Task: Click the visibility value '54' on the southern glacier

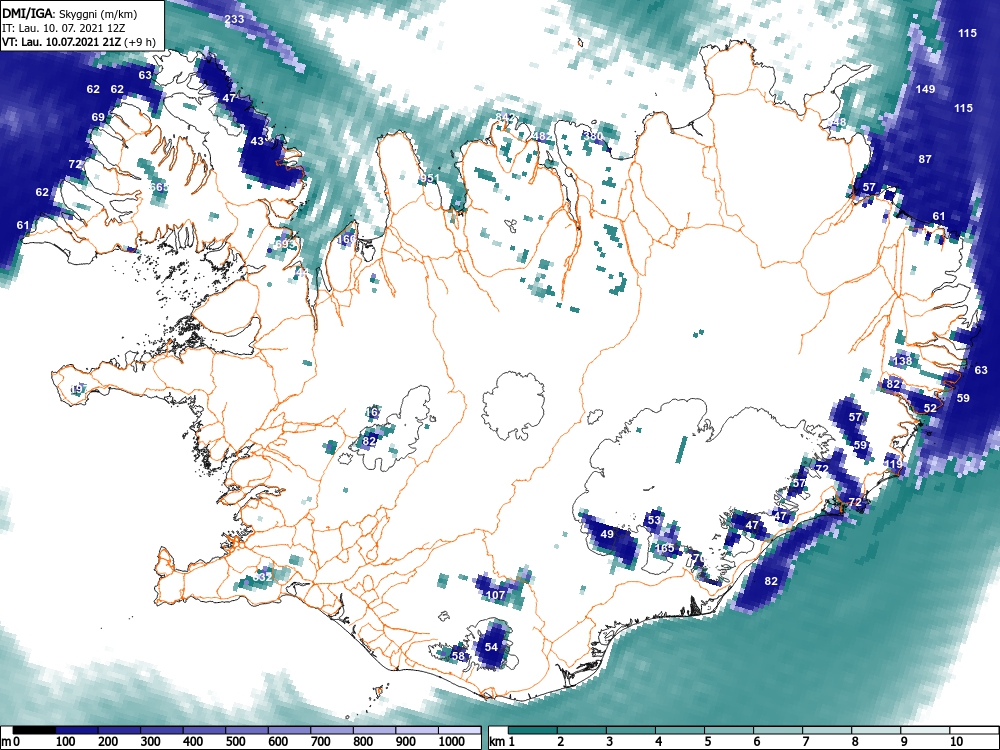Action: click(491, 647)
